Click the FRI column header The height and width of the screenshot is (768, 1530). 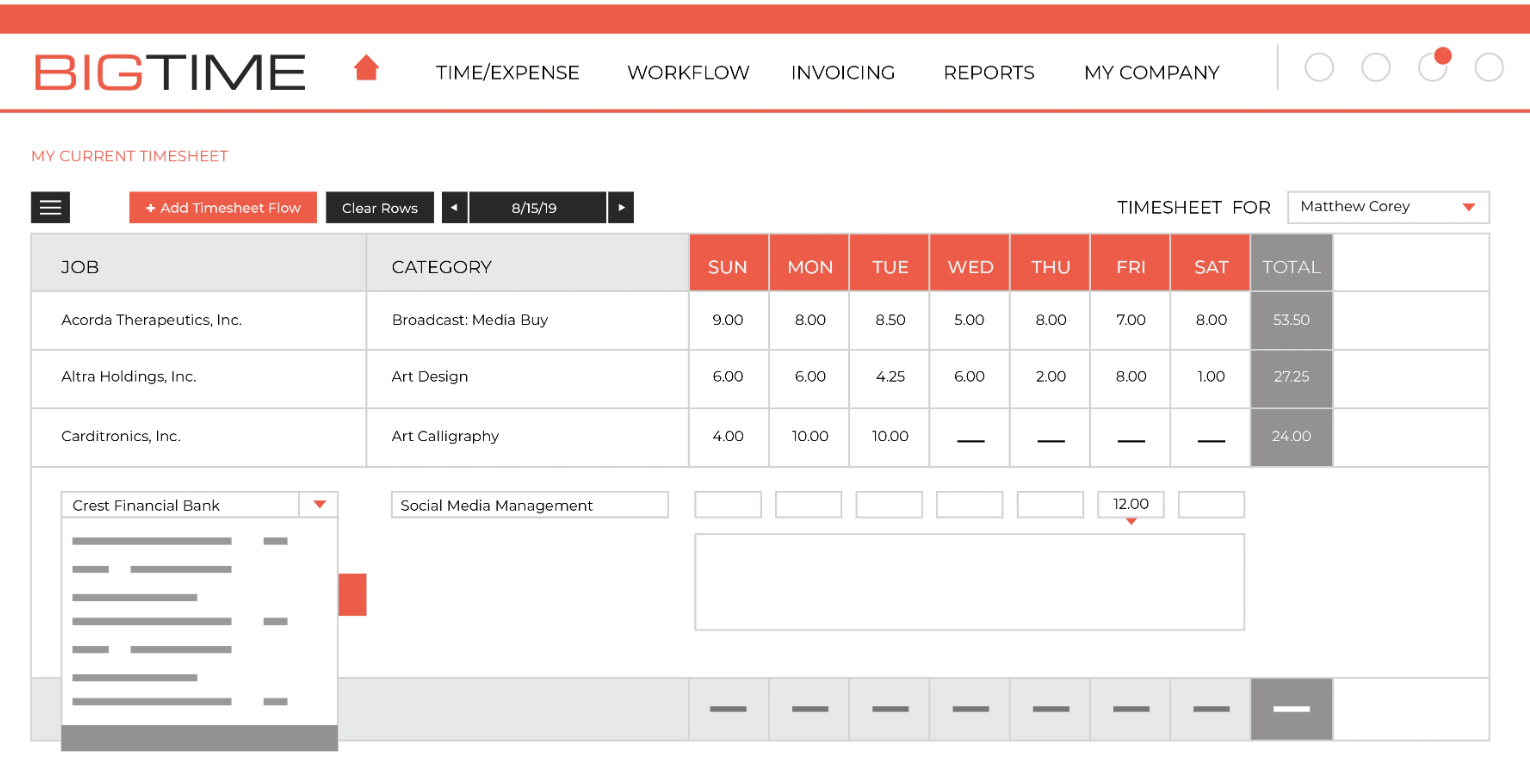(x=1131, y=263)
